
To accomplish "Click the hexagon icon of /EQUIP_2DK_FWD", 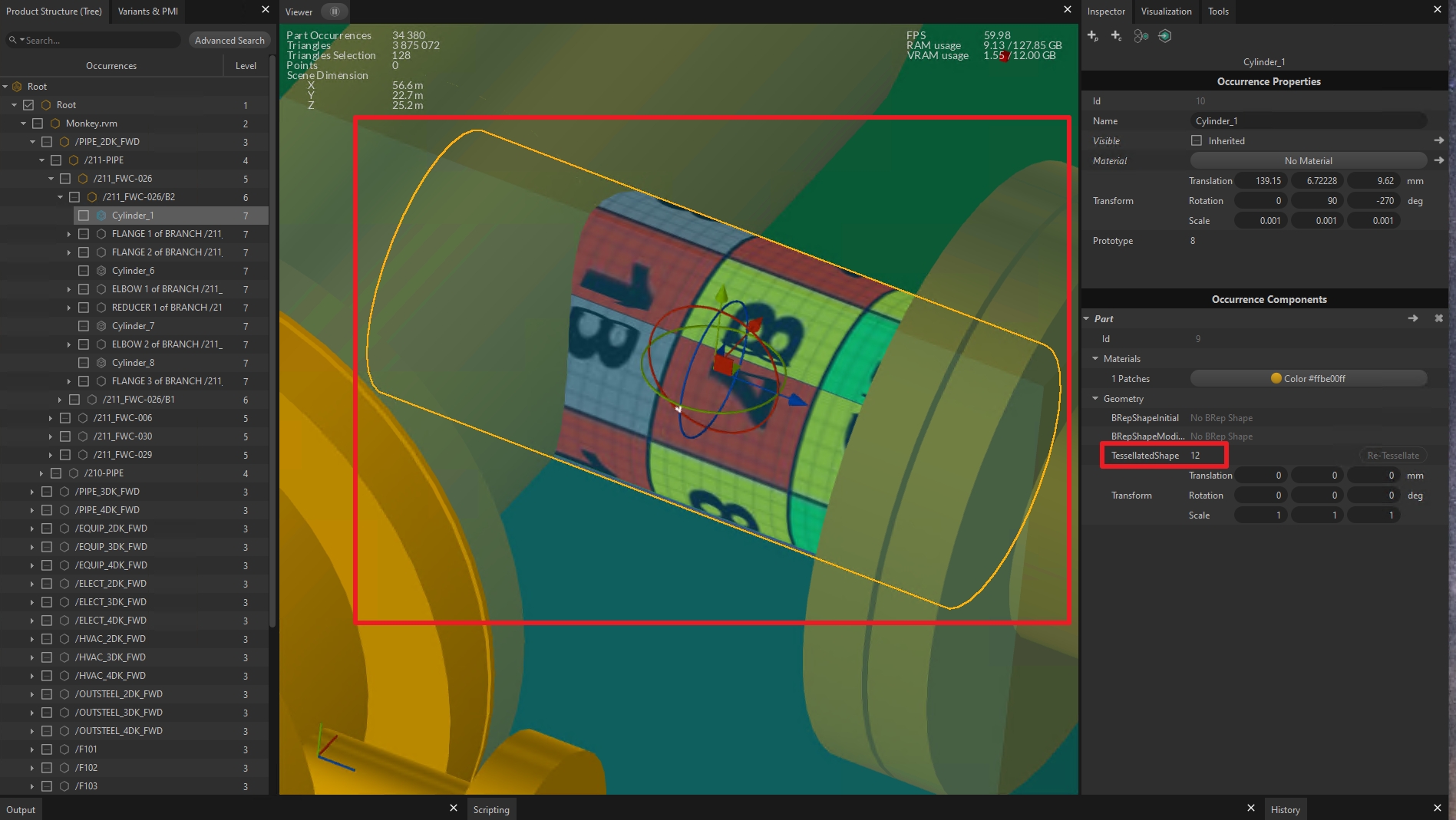I will click(x=64, y=529).
